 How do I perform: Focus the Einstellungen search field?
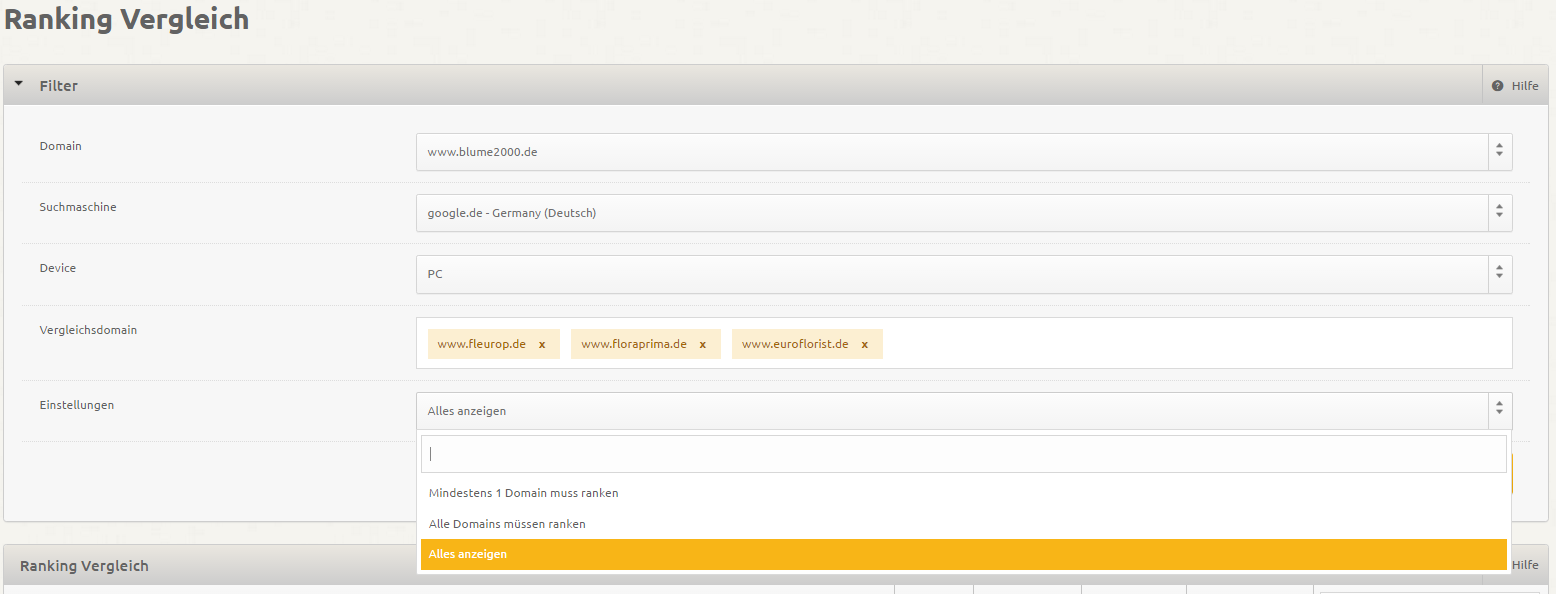point(964,454)
